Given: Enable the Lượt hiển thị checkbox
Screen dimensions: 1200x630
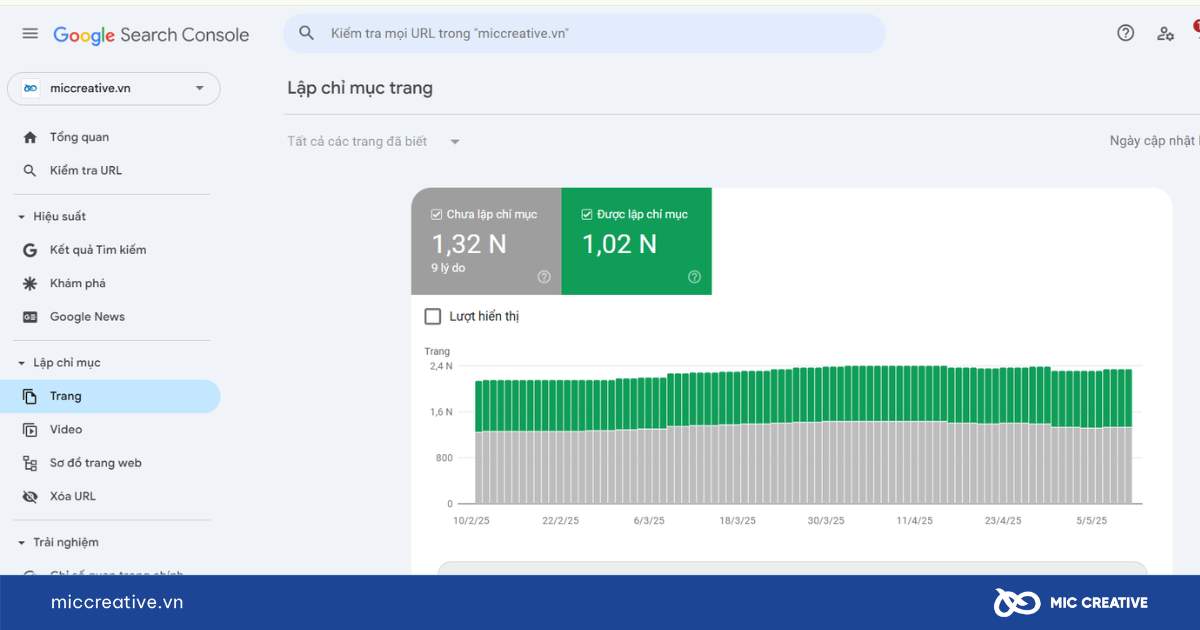Looking at the screenshot, I should 433,316.
